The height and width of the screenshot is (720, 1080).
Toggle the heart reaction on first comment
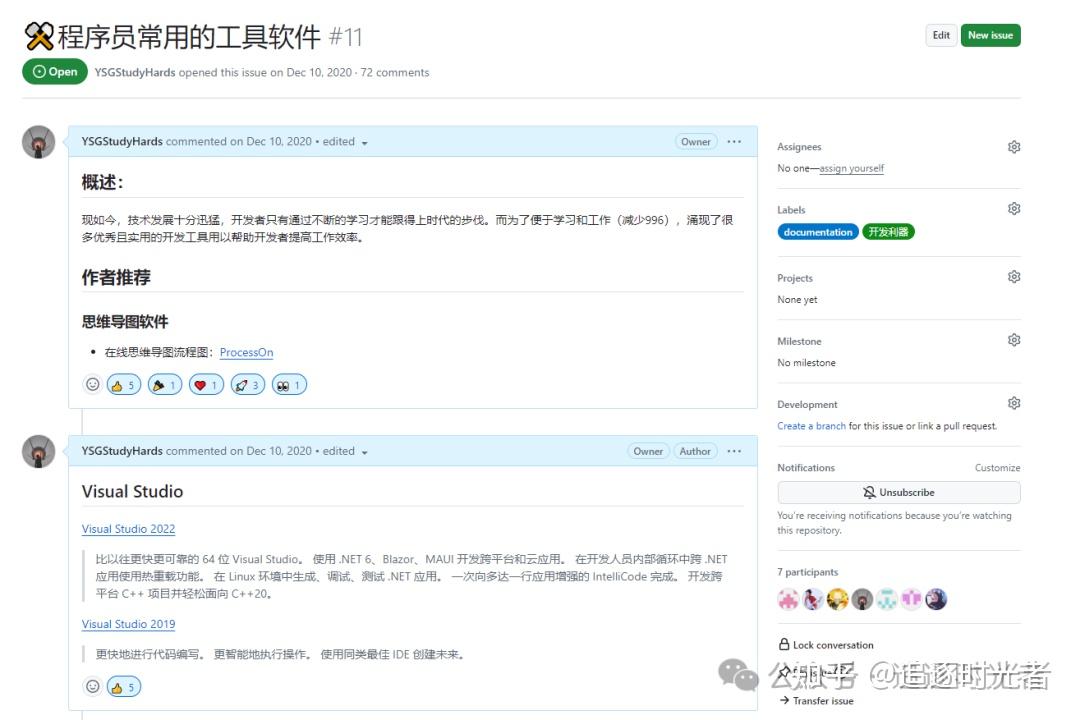pyautogui.click(x=206, y=383)
